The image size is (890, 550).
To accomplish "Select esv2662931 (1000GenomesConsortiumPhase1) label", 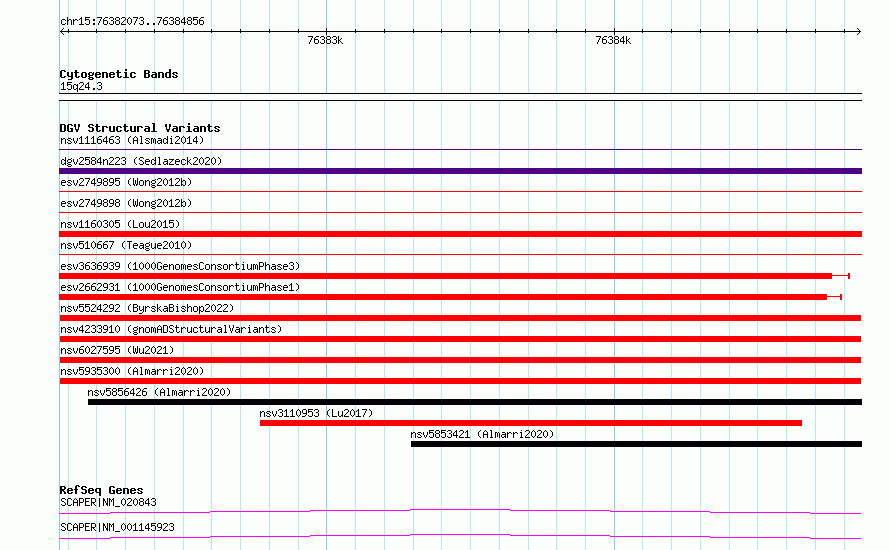I will point(180,287).
